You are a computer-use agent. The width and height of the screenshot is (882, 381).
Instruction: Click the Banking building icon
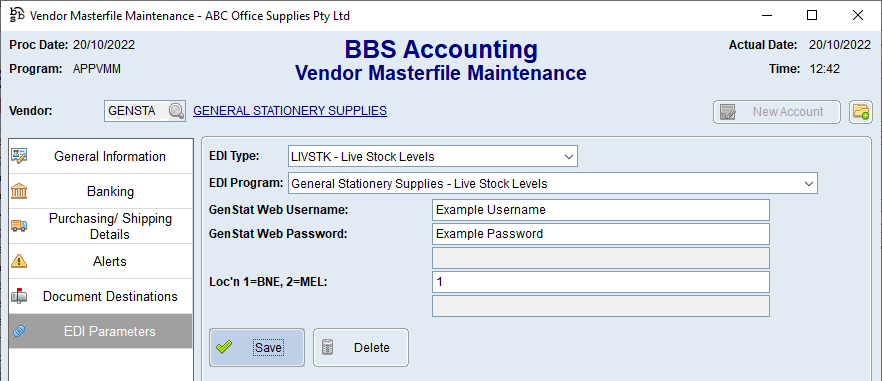[x=19, y=191]
